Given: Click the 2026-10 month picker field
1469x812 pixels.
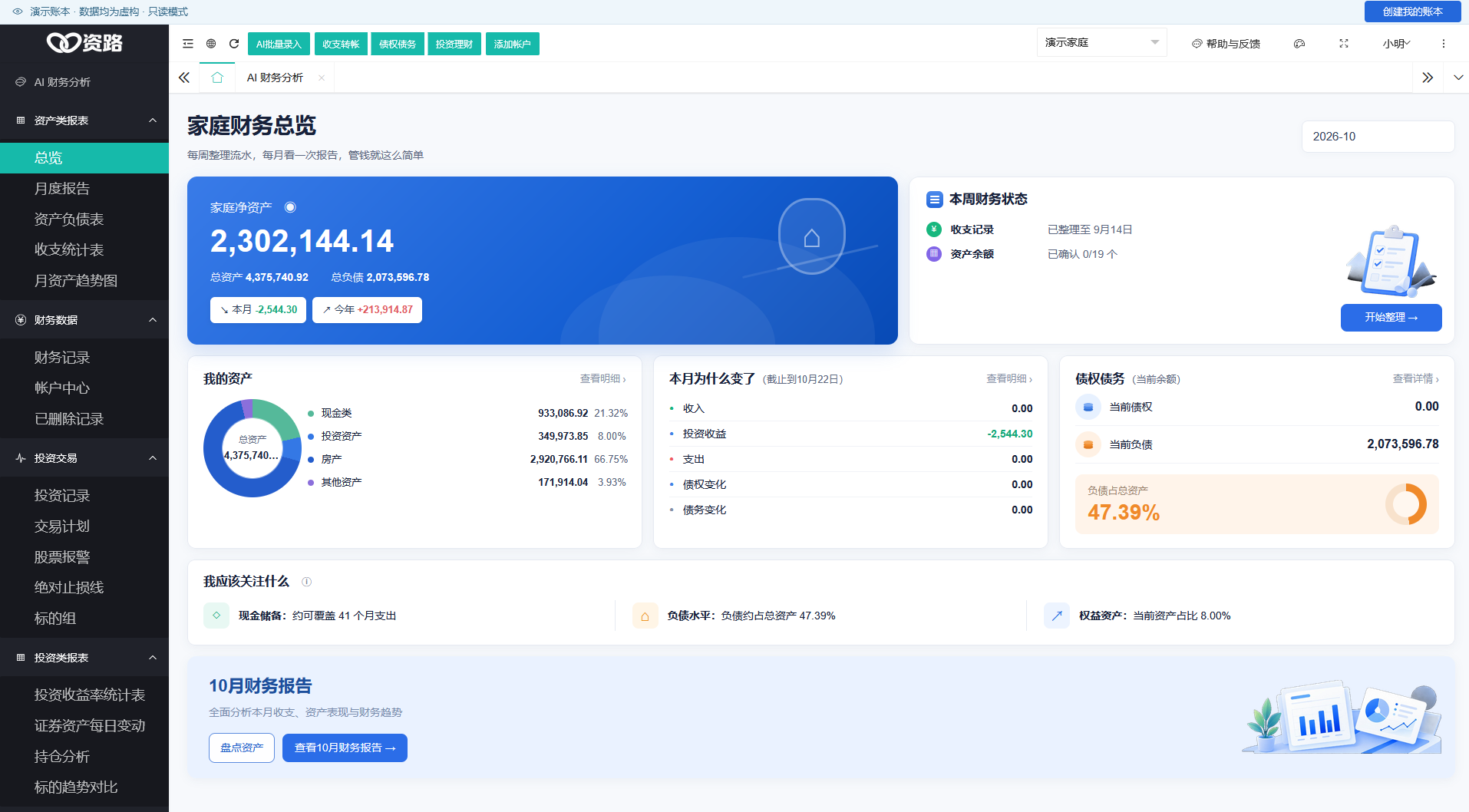Looking at the screenshot, I should [1378, 137].
